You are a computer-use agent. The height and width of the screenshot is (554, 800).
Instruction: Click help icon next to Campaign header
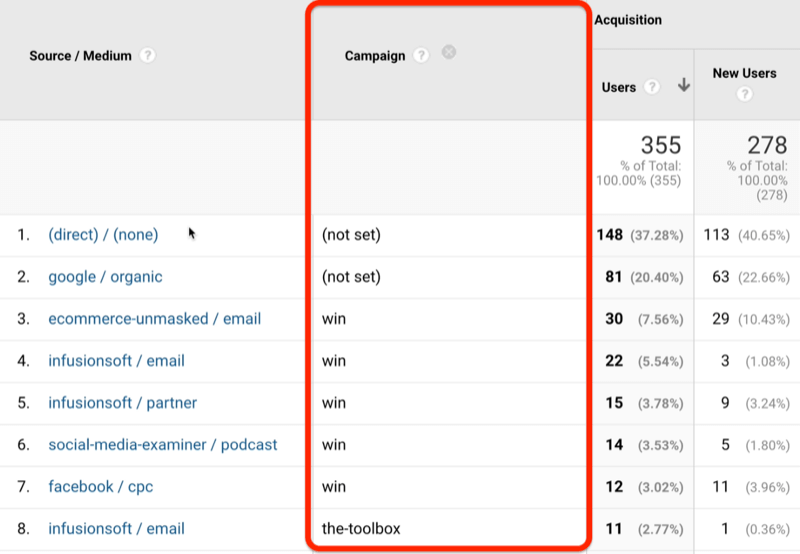421,55
